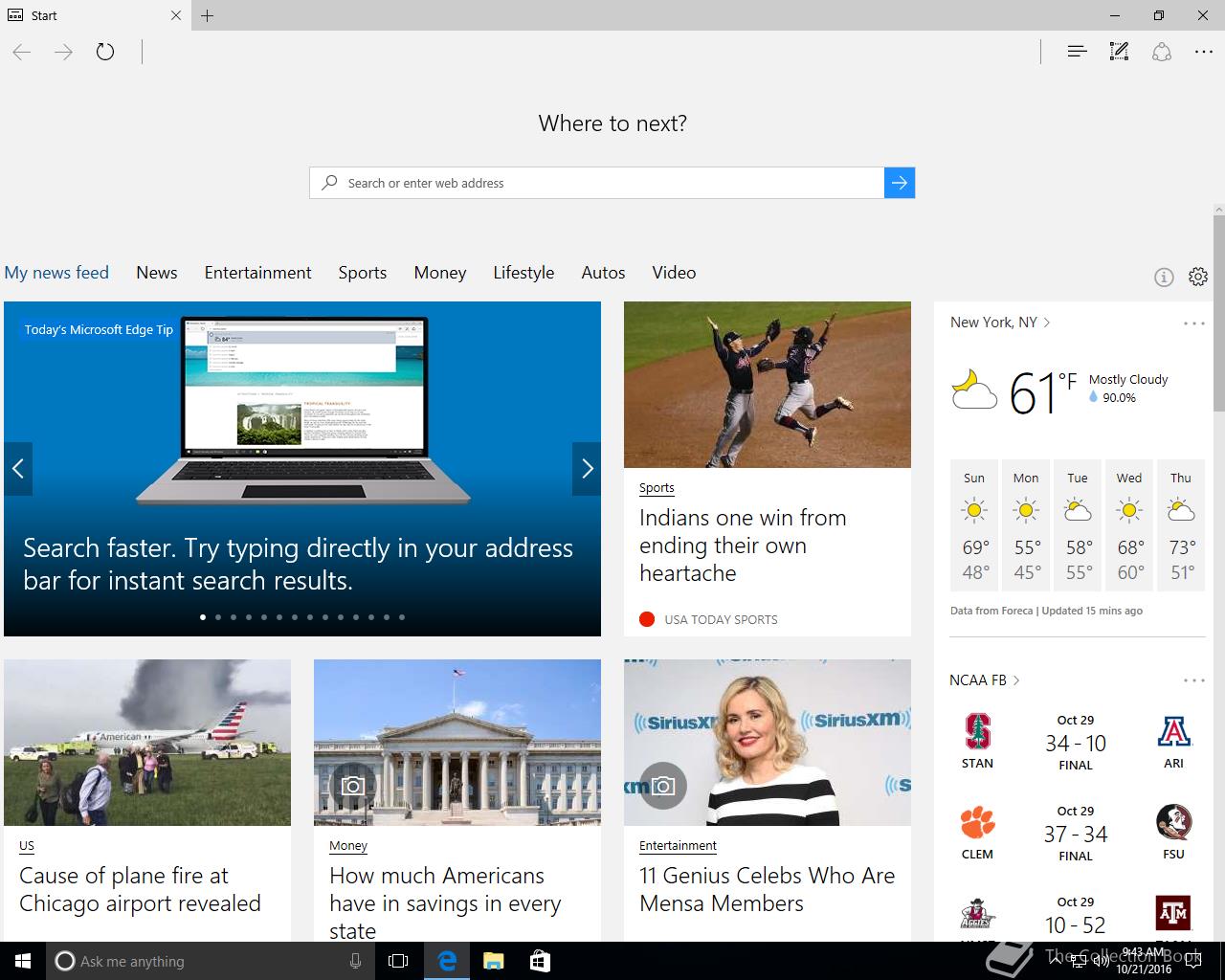Click Texas A&M team logo

1174,912
